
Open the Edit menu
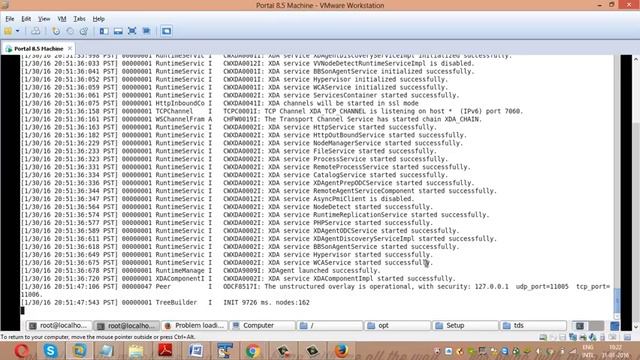pyautogui.click(x=26, y=19)
